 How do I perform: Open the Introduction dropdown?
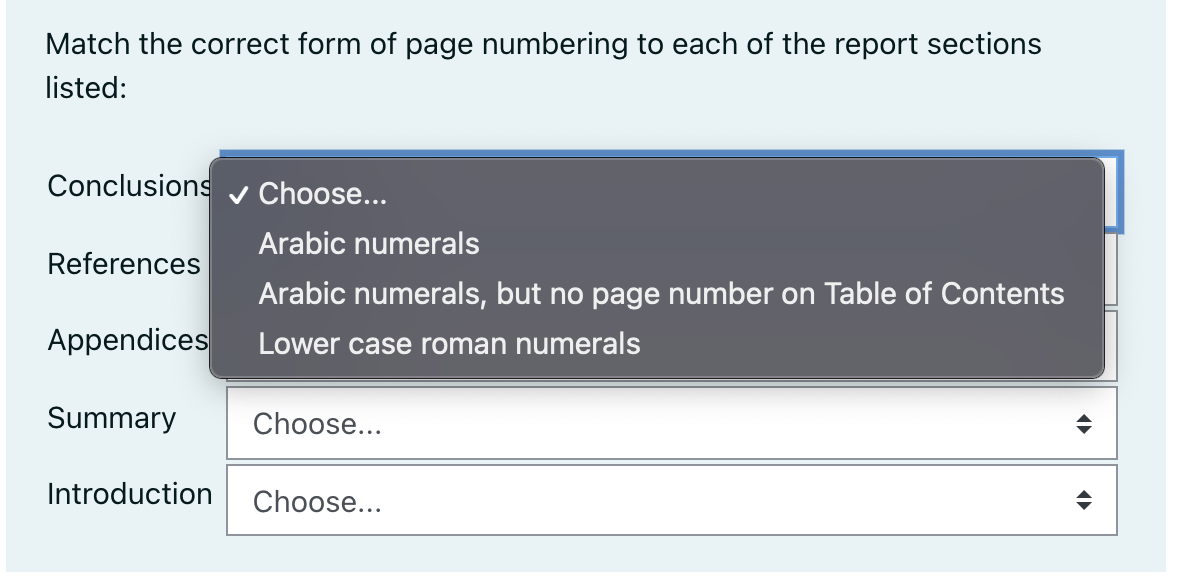(671, 500)
